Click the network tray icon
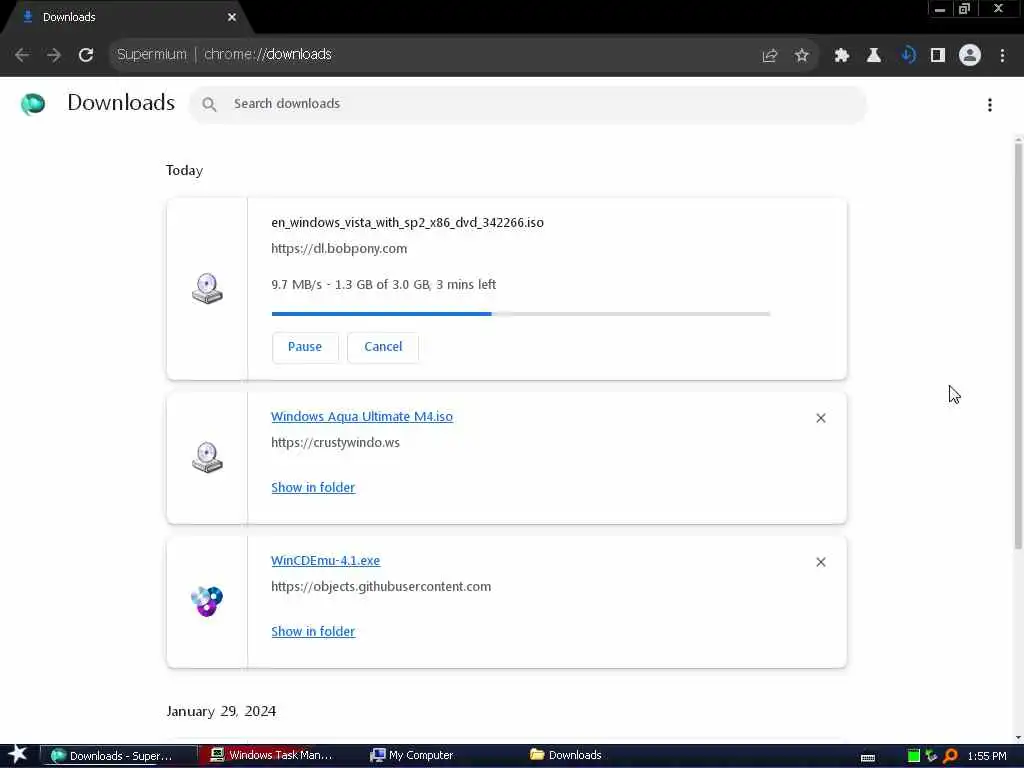Viewport: 1024px width, 768px height. [x=932, y=756]
